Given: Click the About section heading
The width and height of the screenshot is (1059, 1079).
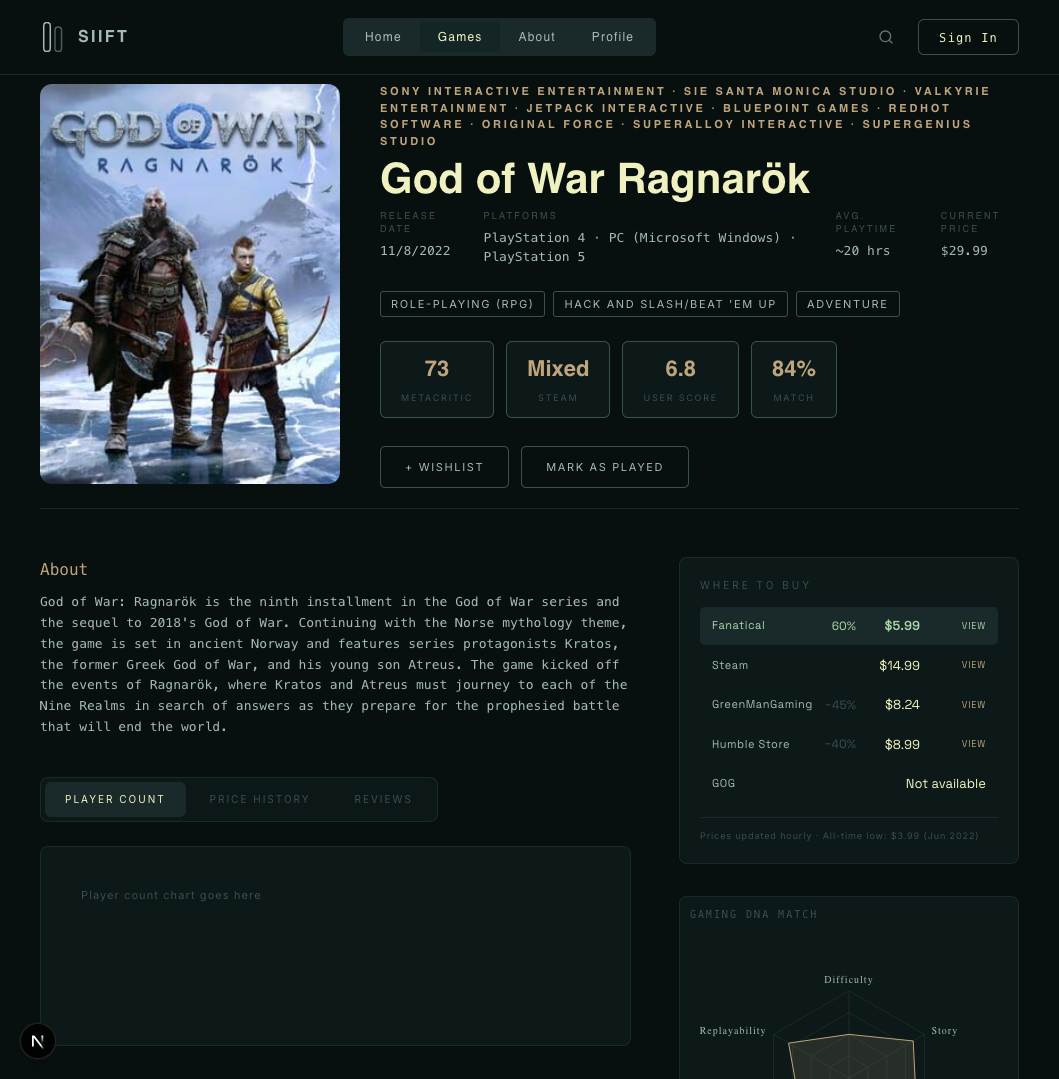Looking at the screenshot, I should [63, 569].
